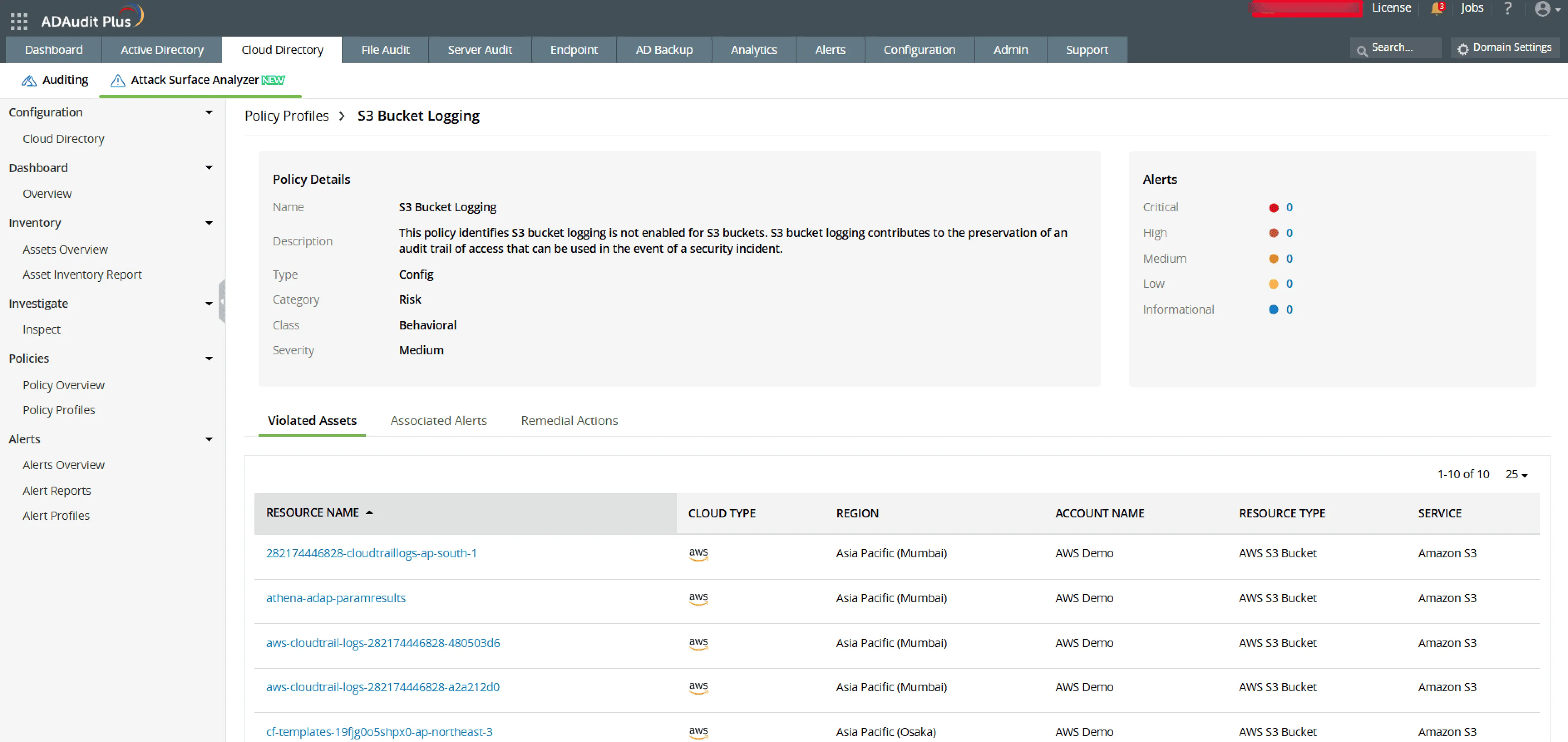Screen dimensions: 1568x742
Task: Click the AWS icon for aws-cloudtrail-logs-282174446828-480503d6 row
Action: coord(698,643)
